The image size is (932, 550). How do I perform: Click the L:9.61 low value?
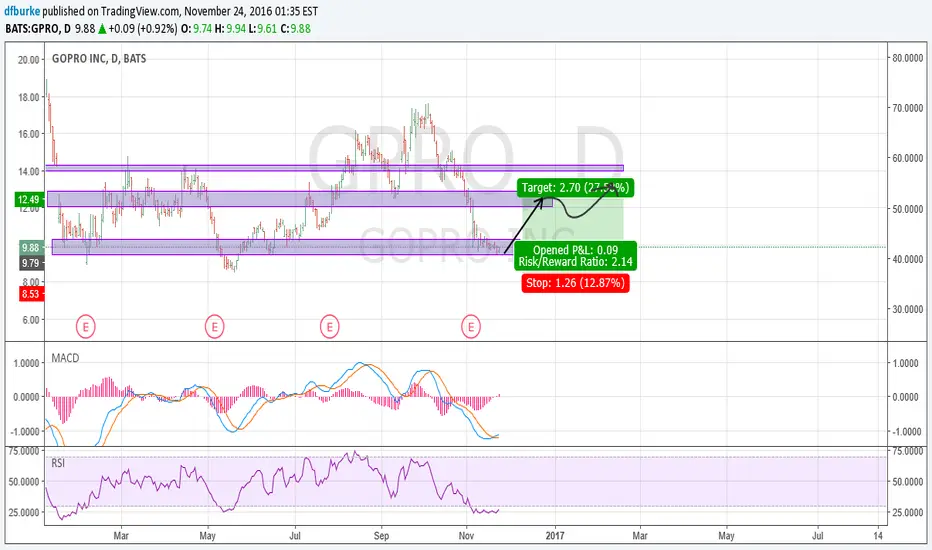(262, 29)
